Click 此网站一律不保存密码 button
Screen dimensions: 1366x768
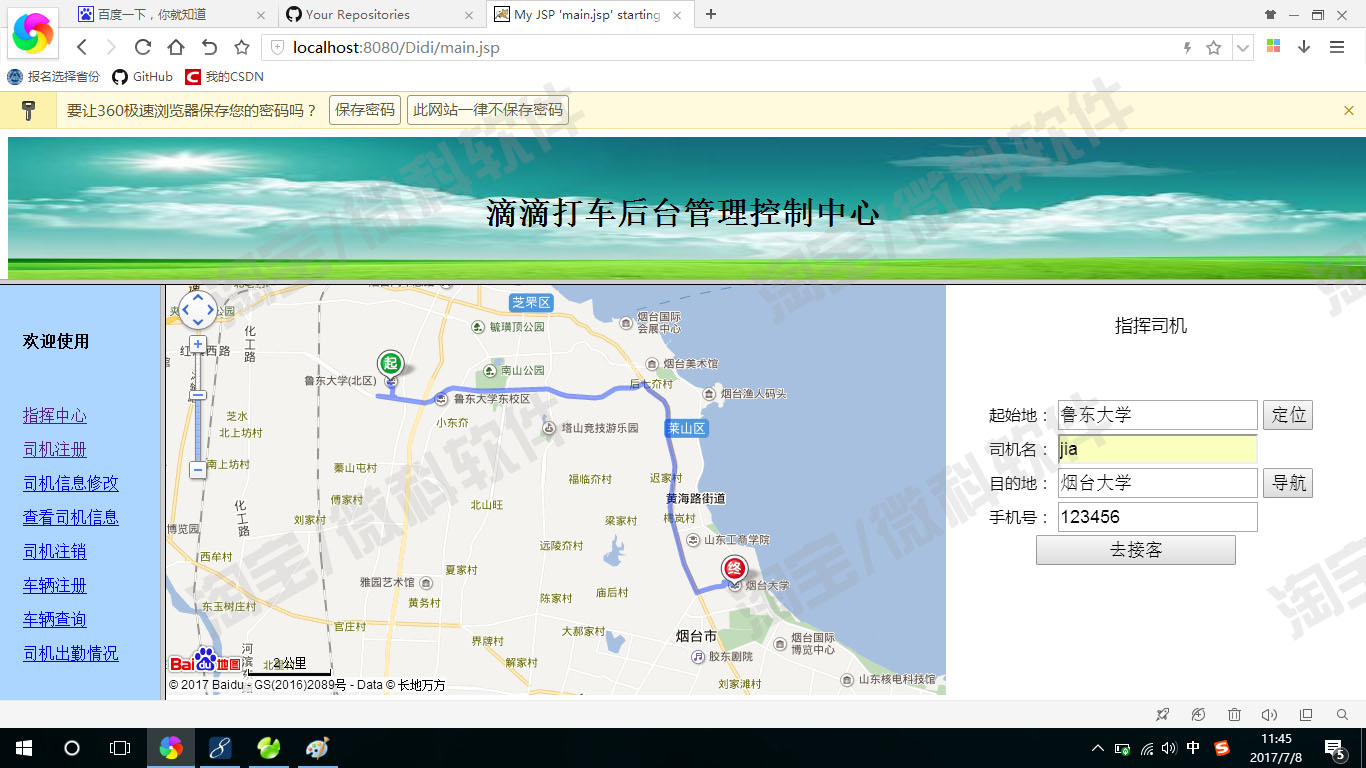(x=488, y=110)
